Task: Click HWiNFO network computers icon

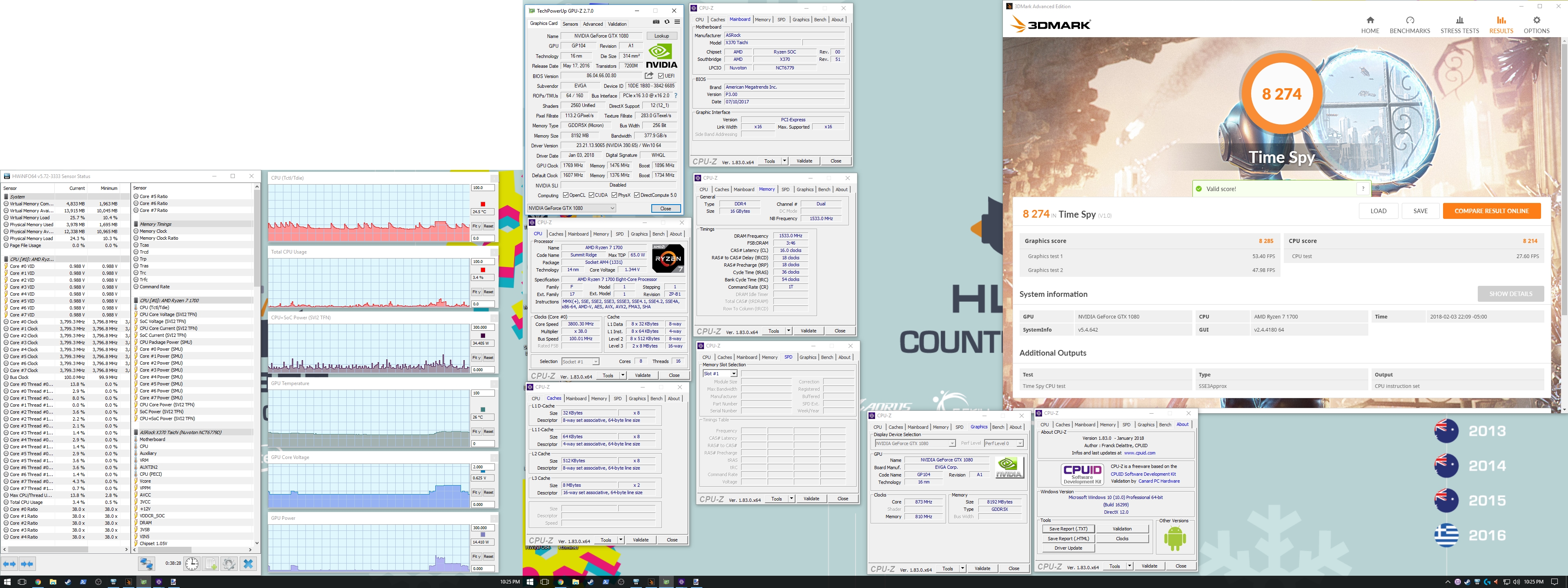Action: (x=146, y=563)
